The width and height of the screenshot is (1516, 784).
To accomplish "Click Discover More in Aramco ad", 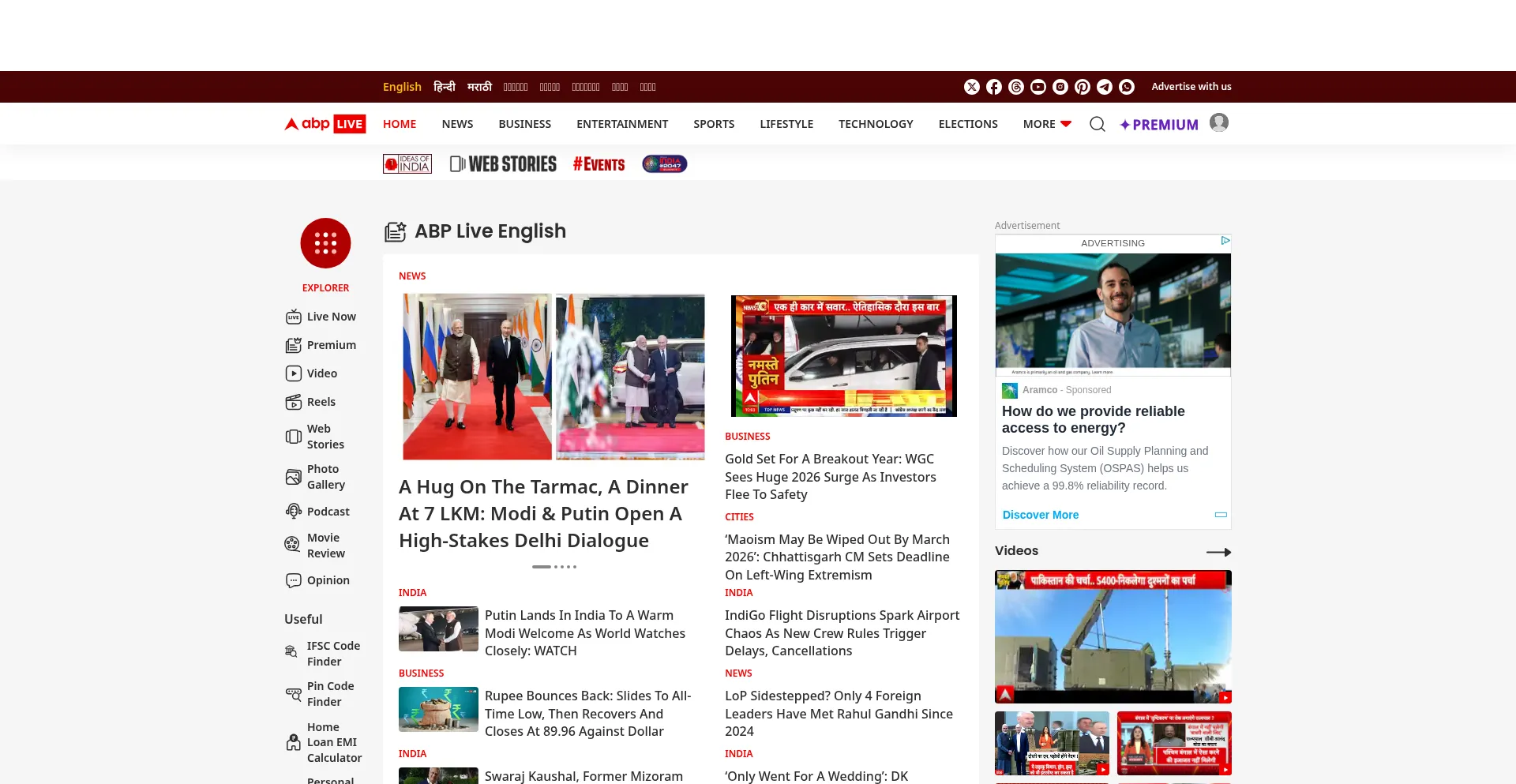I will (x=1040, y=515).
